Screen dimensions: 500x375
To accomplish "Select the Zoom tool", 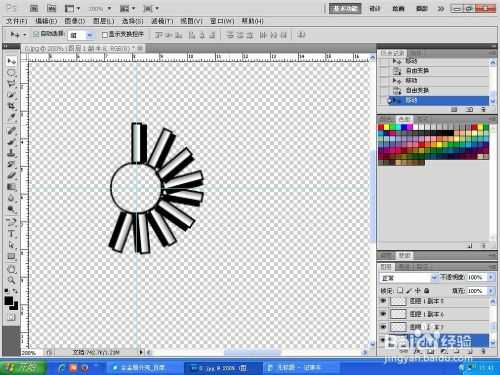I will pyautogui.click(x=12, y=280).
